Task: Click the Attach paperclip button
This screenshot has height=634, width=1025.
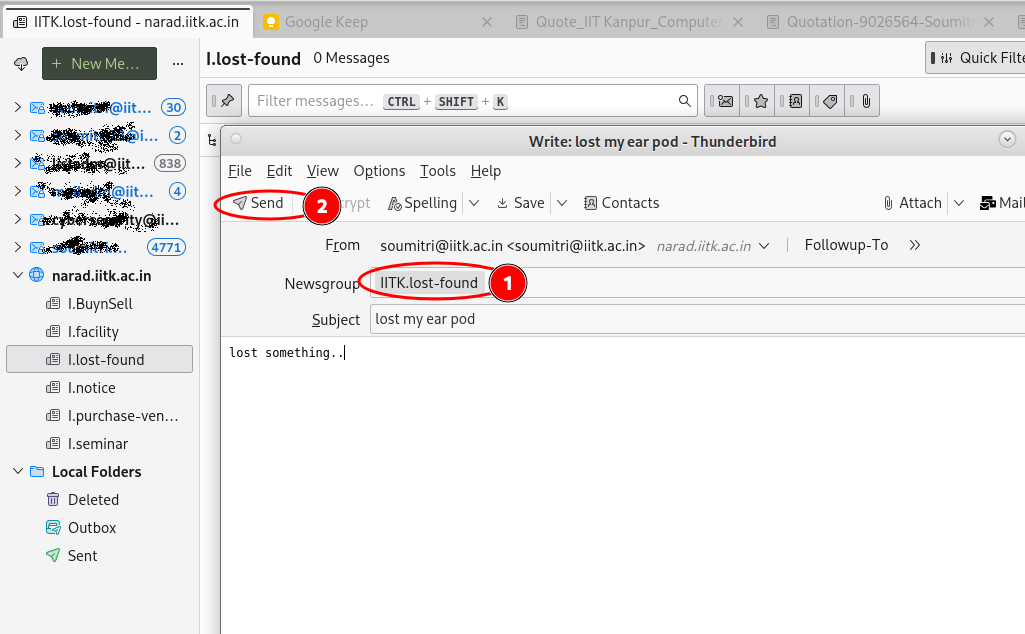Action: click(912, 203)
